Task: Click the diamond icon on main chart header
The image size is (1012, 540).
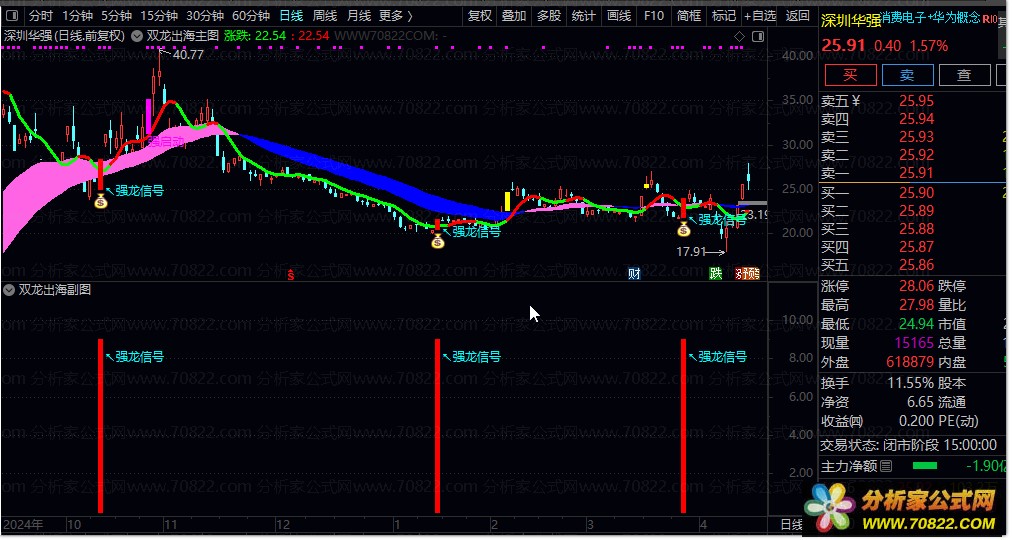Action: (740, 37)
